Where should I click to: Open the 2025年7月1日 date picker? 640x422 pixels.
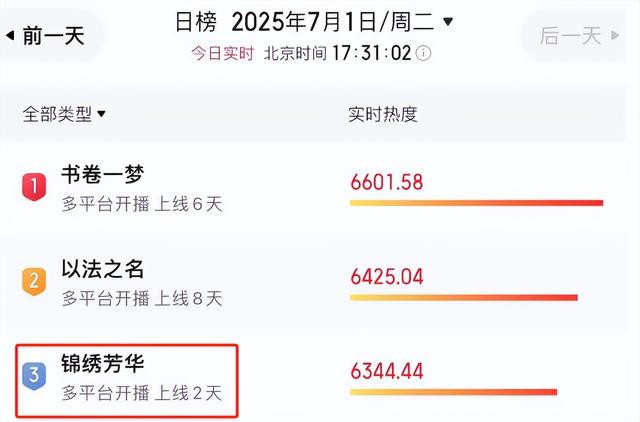[332, 22]
